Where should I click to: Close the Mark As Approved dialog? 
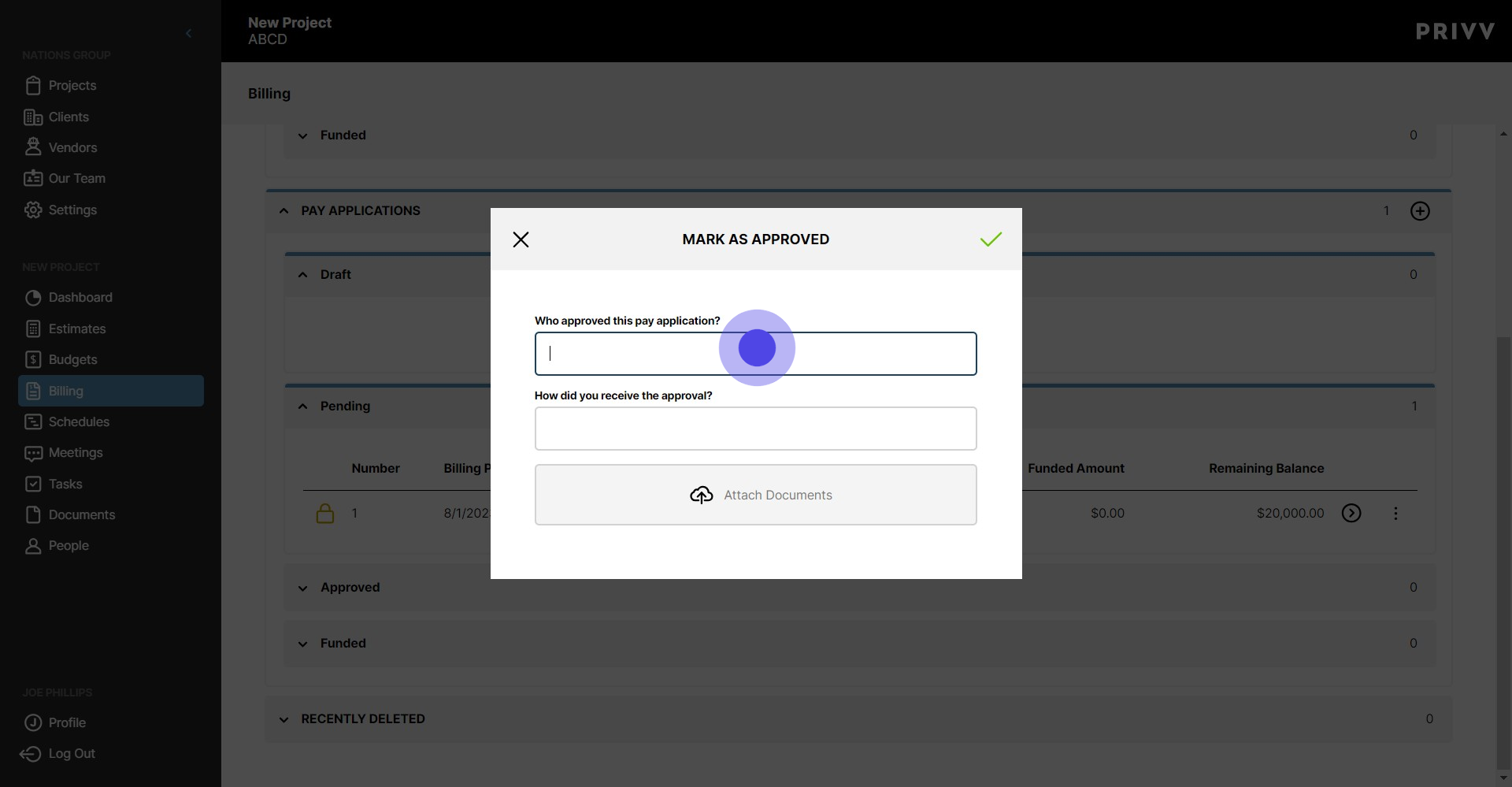(521, 239)
